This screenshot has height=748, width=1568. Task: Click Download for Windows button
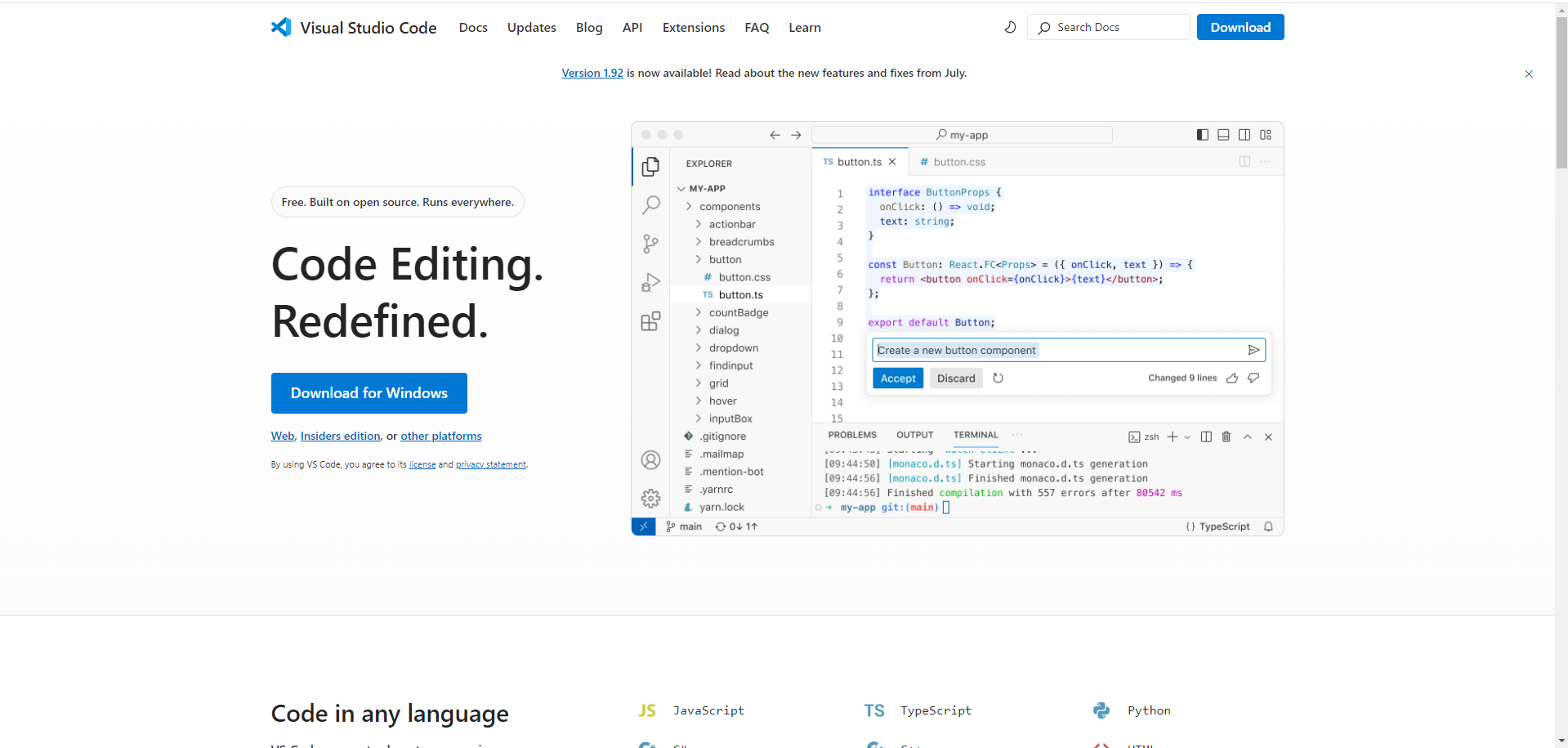coord(369,393)
